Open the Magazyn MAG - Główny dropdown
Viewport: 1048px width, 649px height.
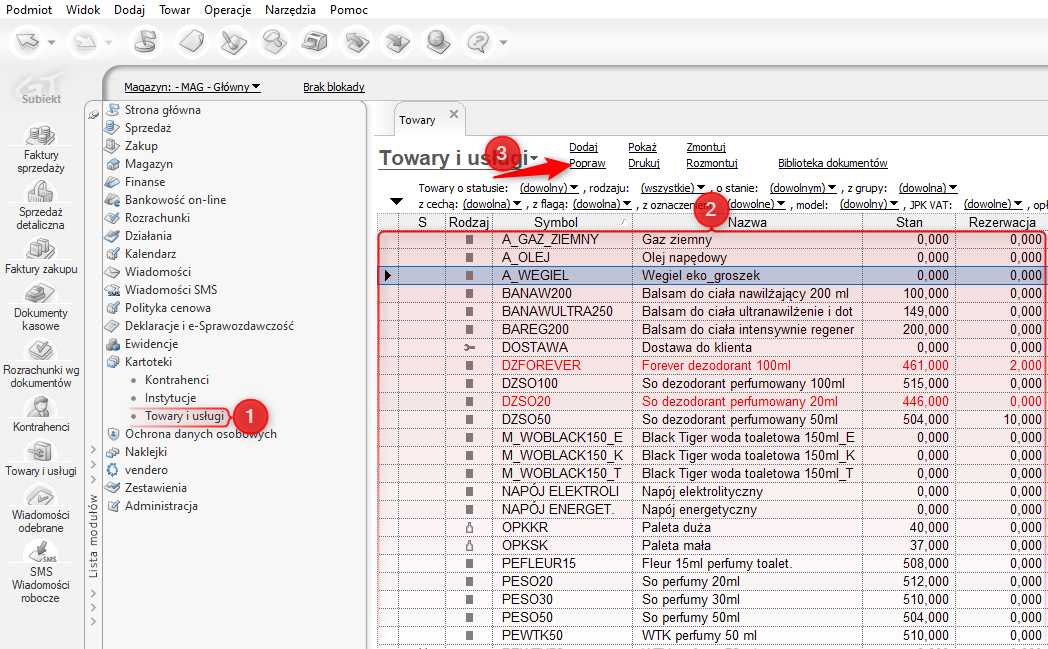tap(192, 87)
